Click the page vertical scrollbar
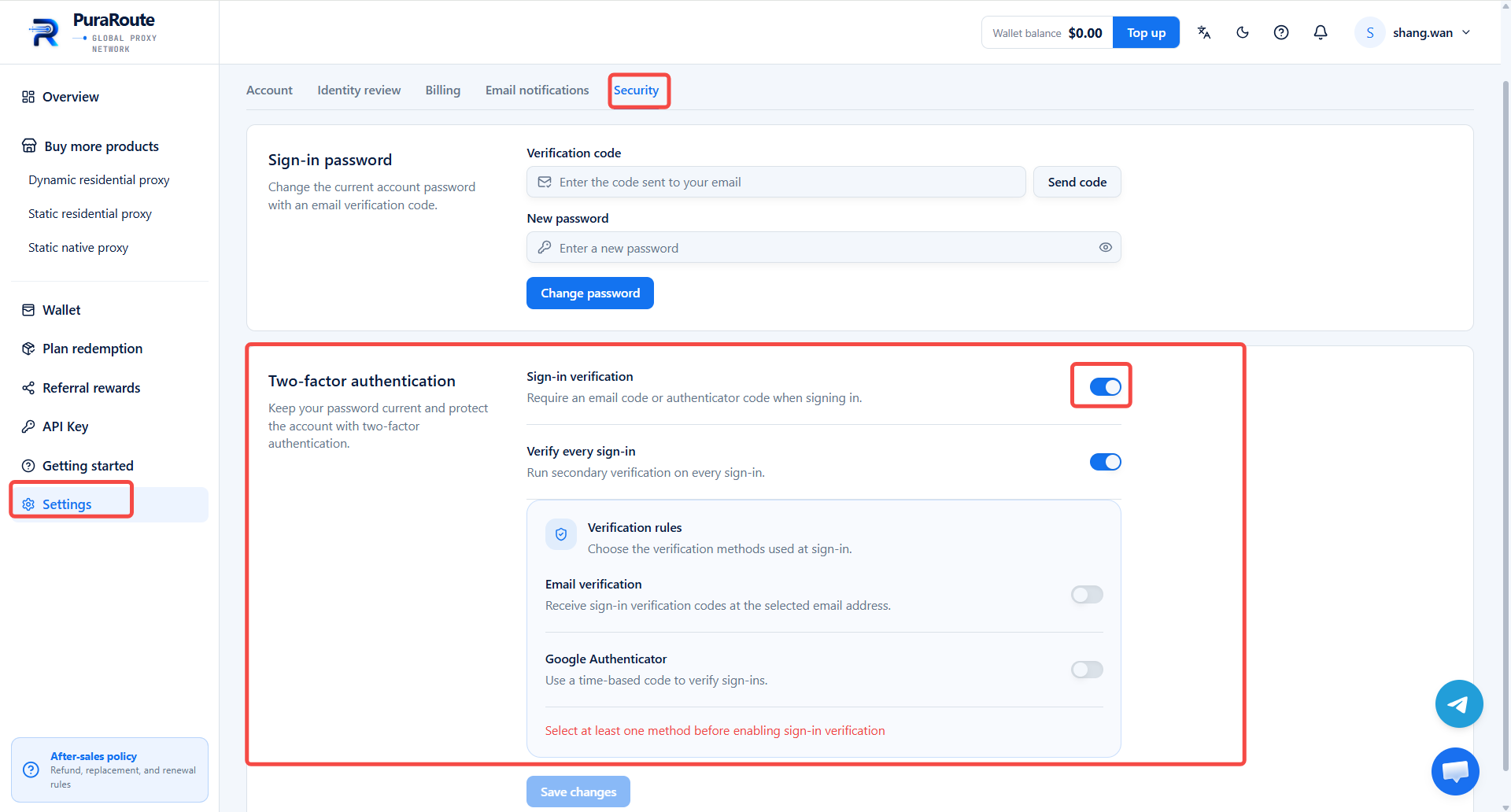This screenshot has width=1511, height=812. click(x=1505, y=425)
